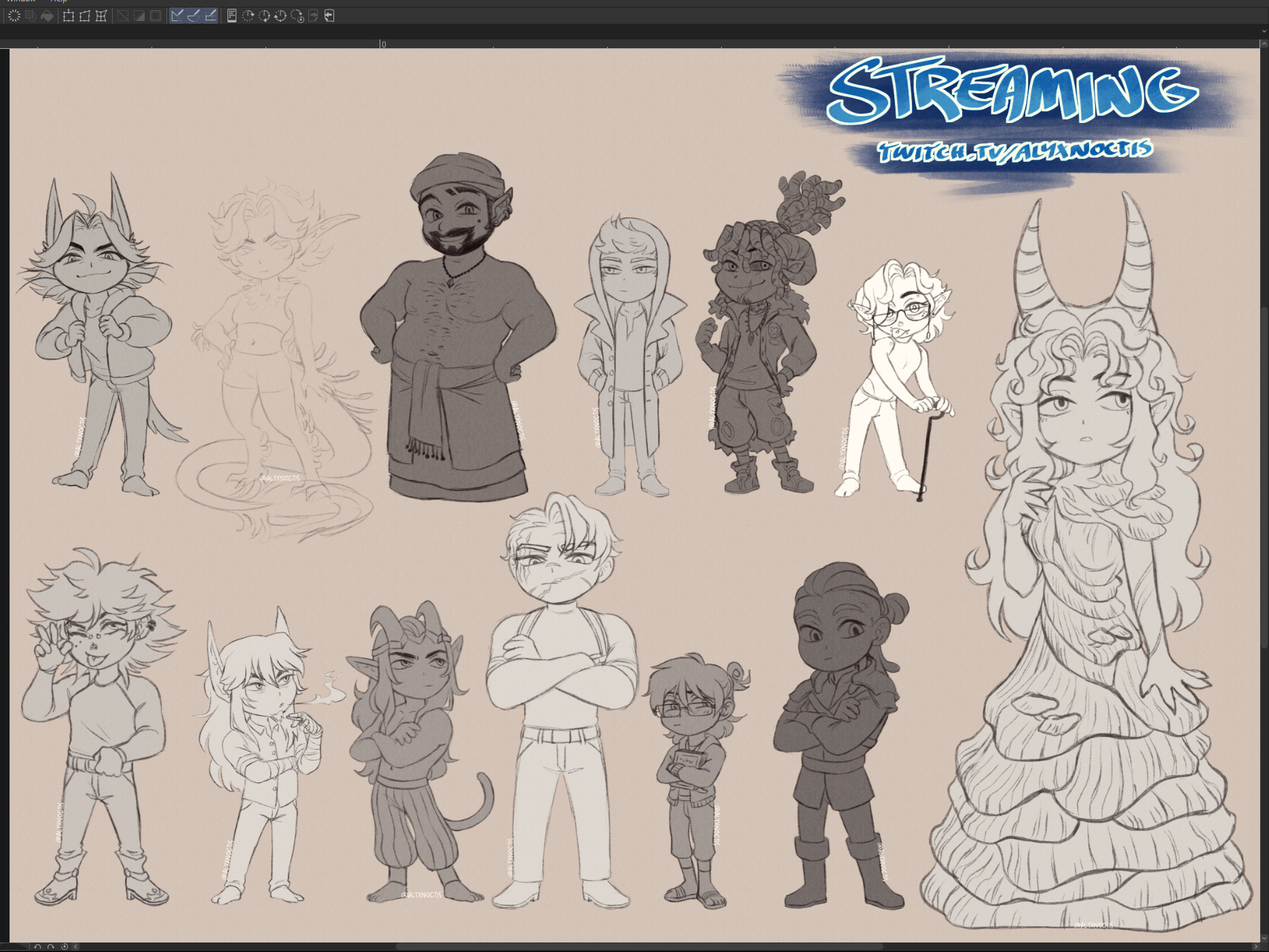Reset canvas rotation in the bottom bar
This screenshot has height=952, width=1269.
click(x=65, y=947)
